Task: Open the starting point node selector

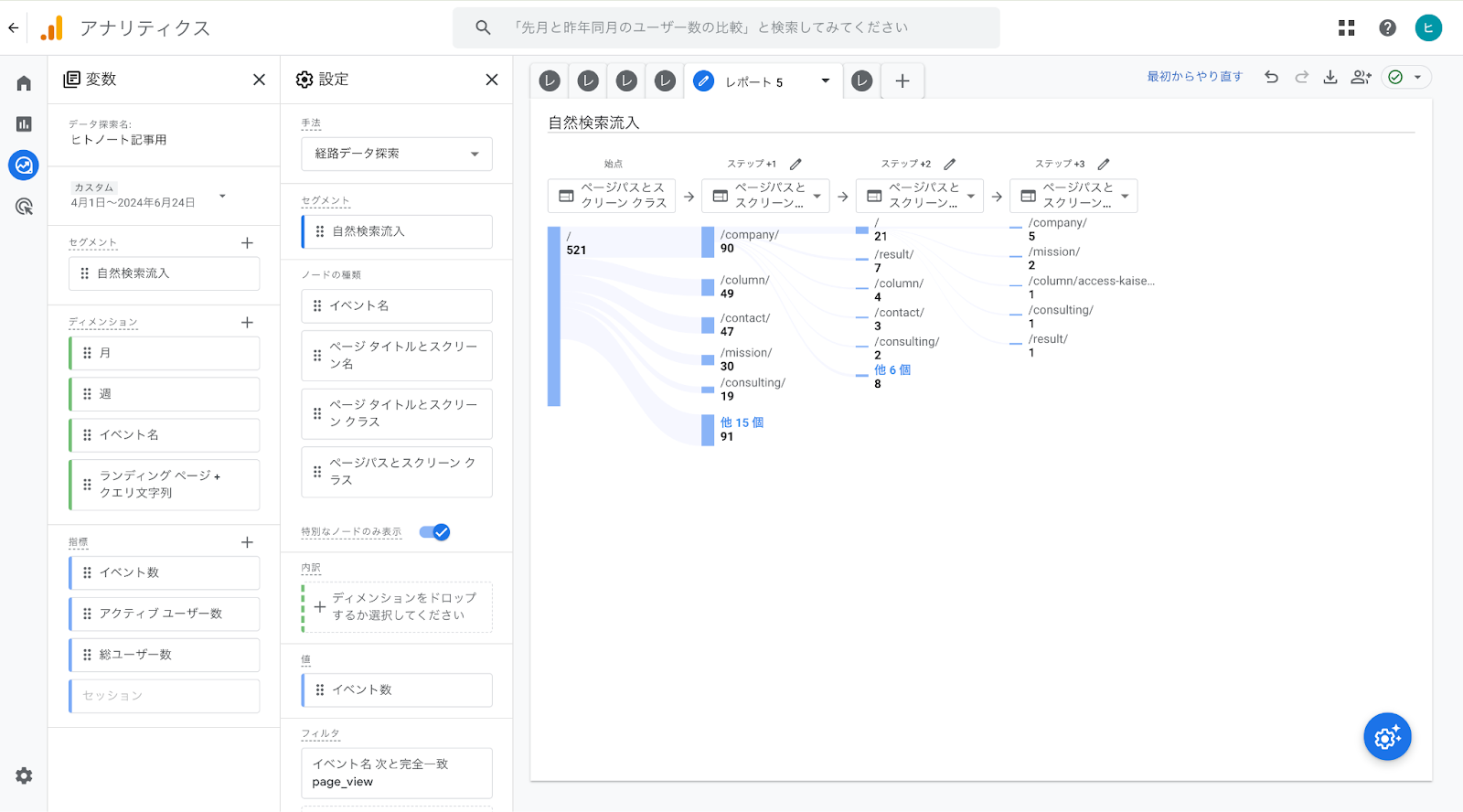Action: (612, 196)
